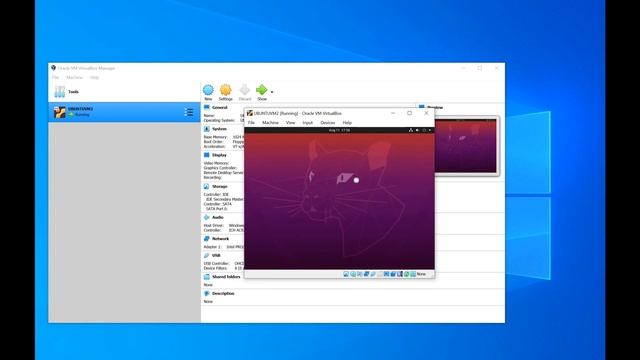Click the host key indicator text
The height and width of the screenshot is (360, 640).
tap(421, 274)
